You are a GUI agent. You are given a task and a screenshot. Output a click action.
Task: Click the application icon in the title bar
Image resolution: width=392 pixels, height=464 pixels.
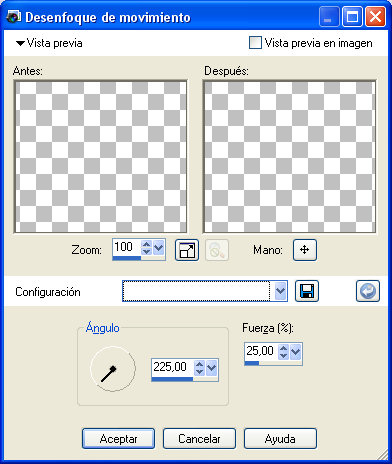tap(14, 17)
